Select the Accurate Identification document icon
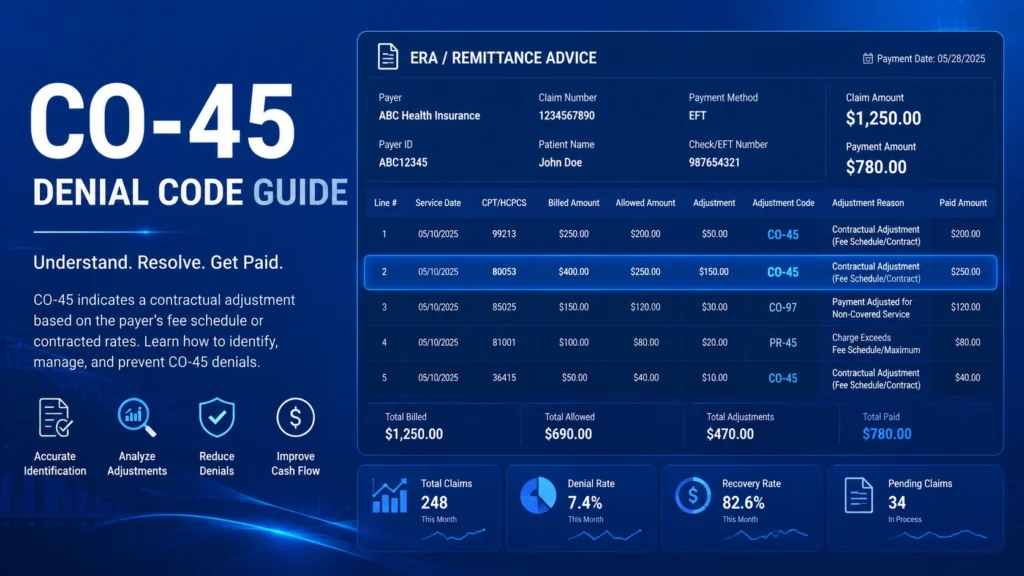This screenshot has width=1024, height=576. [55, 417]
